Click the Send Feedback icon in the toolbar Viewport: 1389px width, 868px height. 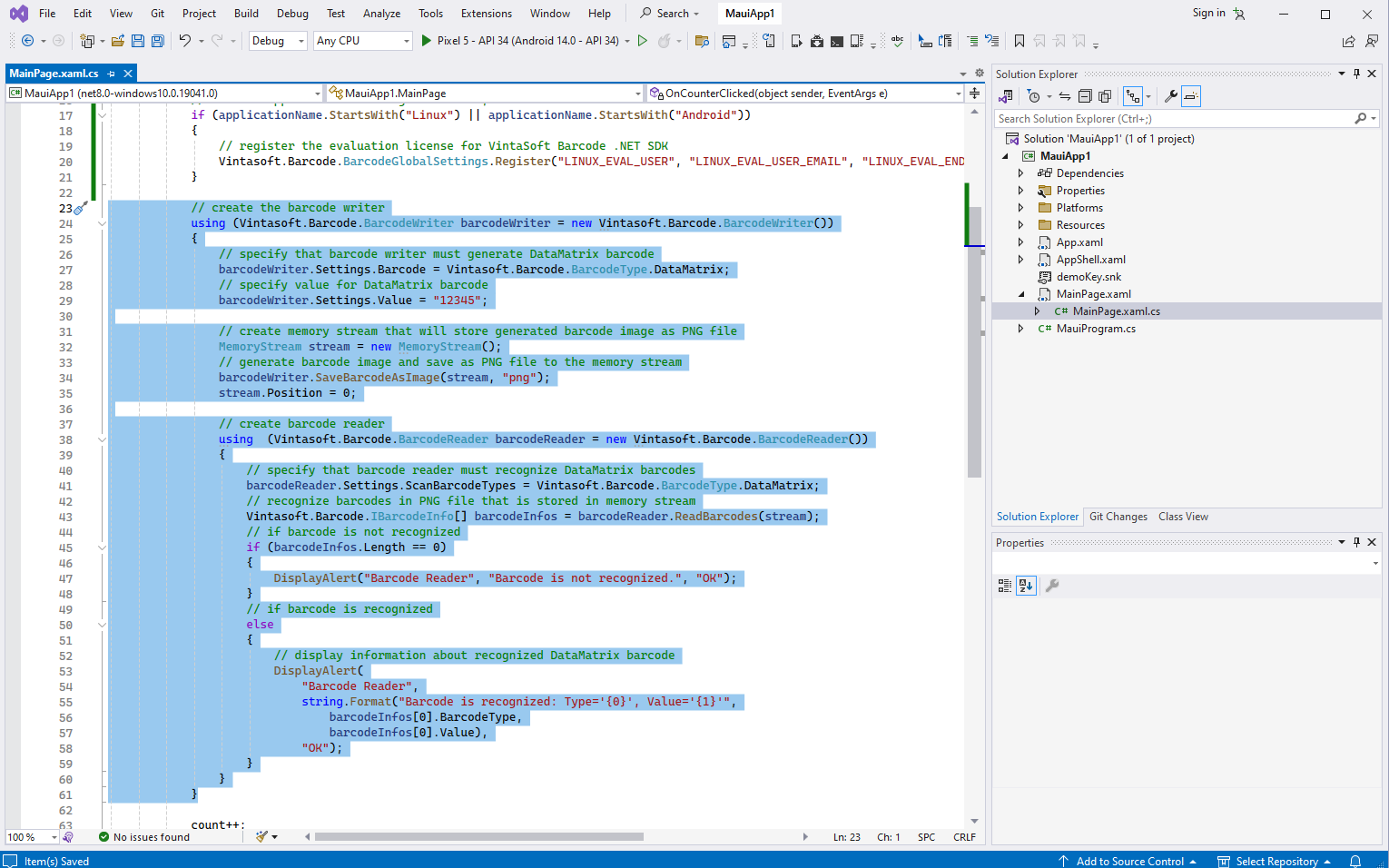pyautogui.click(x=1372, y=41)
